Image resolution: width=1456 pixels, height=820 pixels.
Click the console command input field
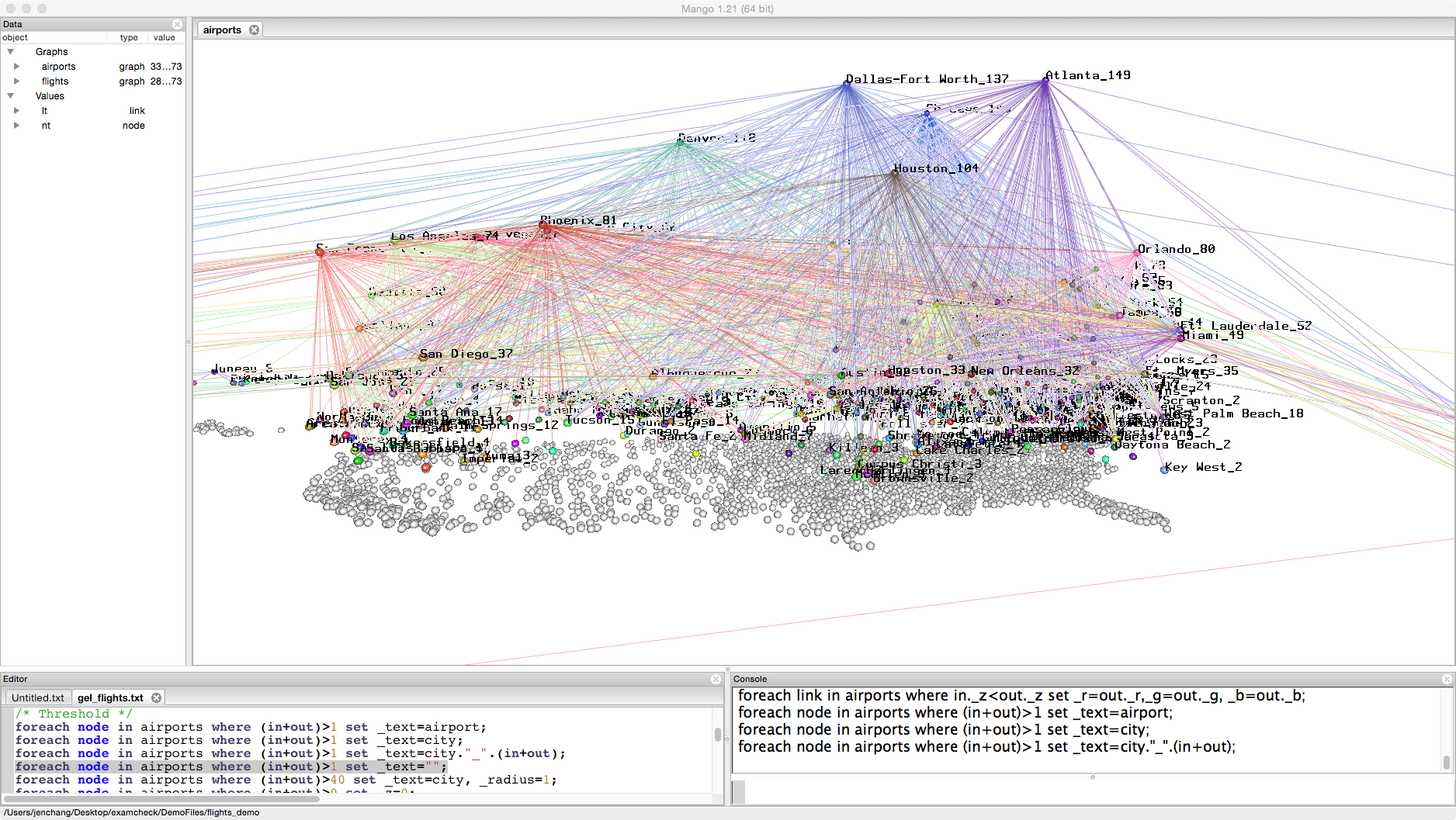1087,791
